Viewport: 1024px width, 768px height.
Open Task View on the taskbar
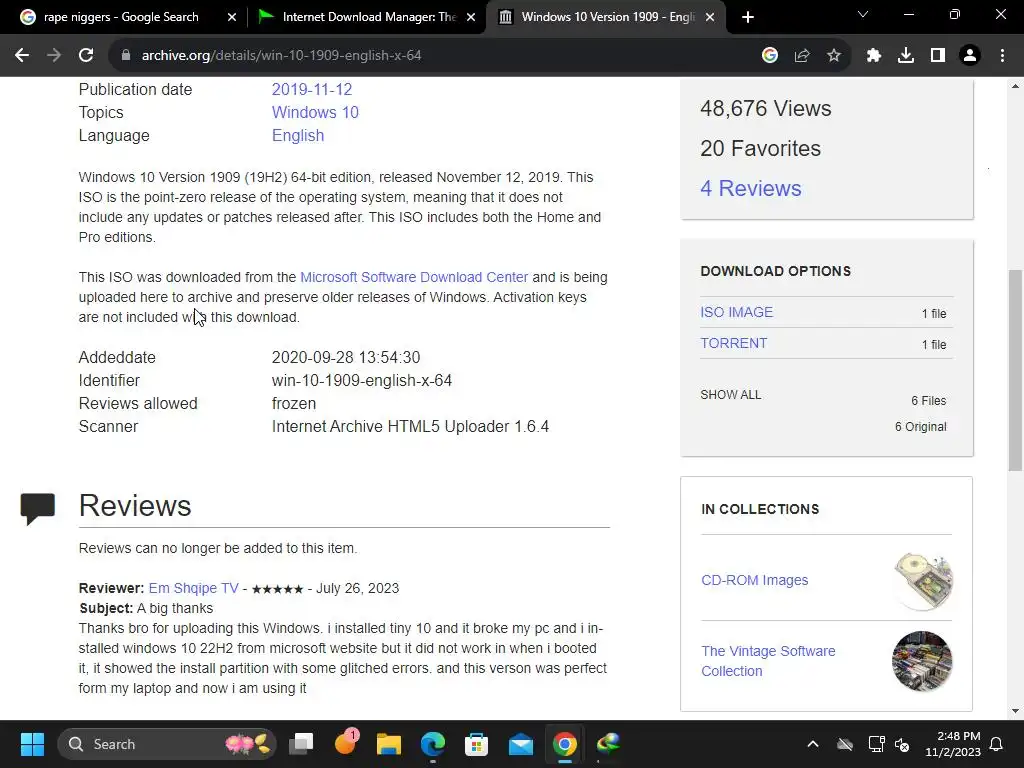(301, 744)
